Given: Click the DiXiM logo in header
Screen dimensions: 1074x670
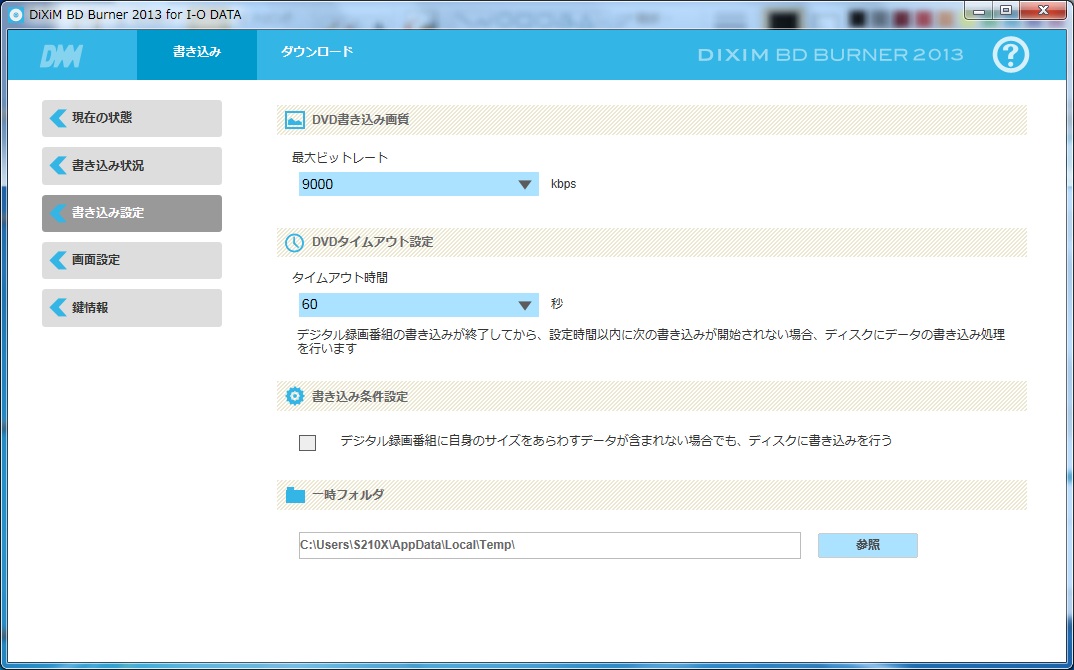Looking at the screenshot, I should click(61, 55).
